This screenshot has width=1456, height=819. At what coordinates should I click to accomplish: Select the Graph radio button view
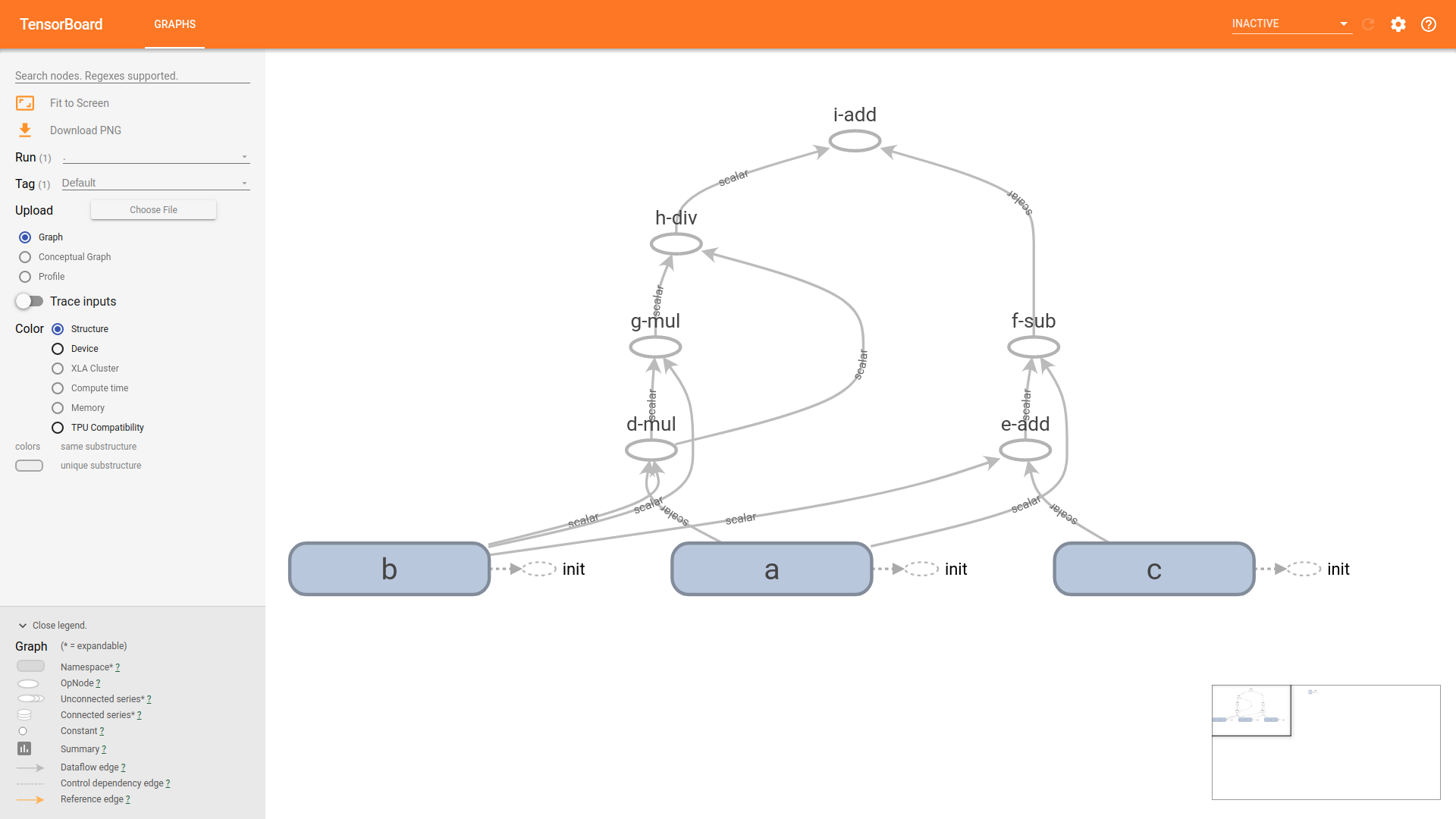click(x=25, y=237)
